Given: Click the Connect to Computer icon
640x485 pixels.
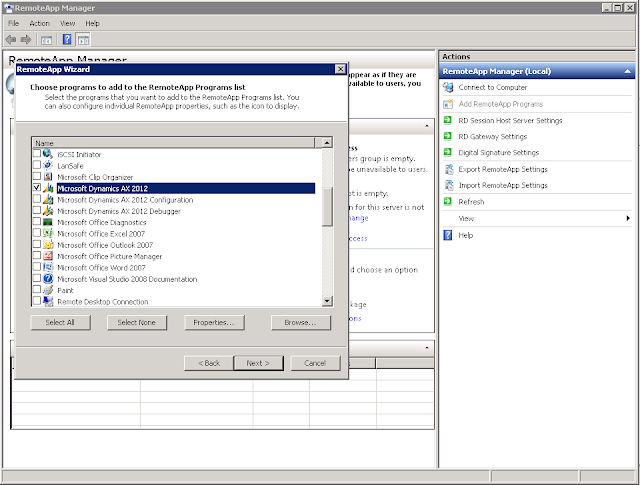Looking at the screenshot, I should 448,87.
